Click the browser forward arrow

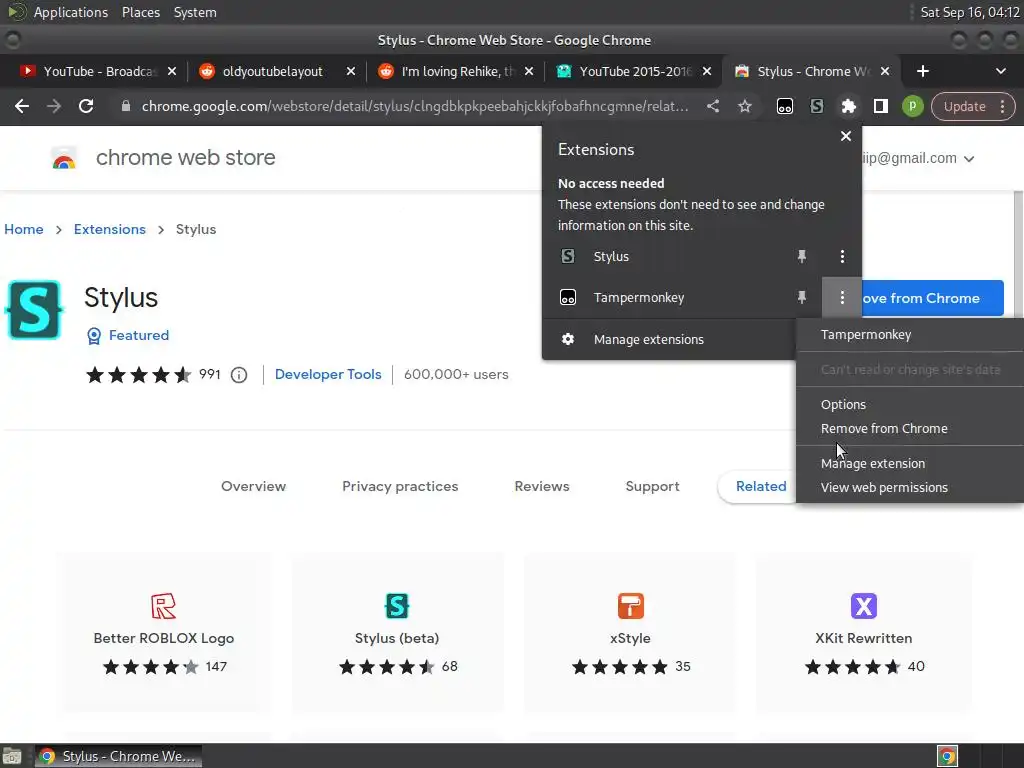[54, 106]
